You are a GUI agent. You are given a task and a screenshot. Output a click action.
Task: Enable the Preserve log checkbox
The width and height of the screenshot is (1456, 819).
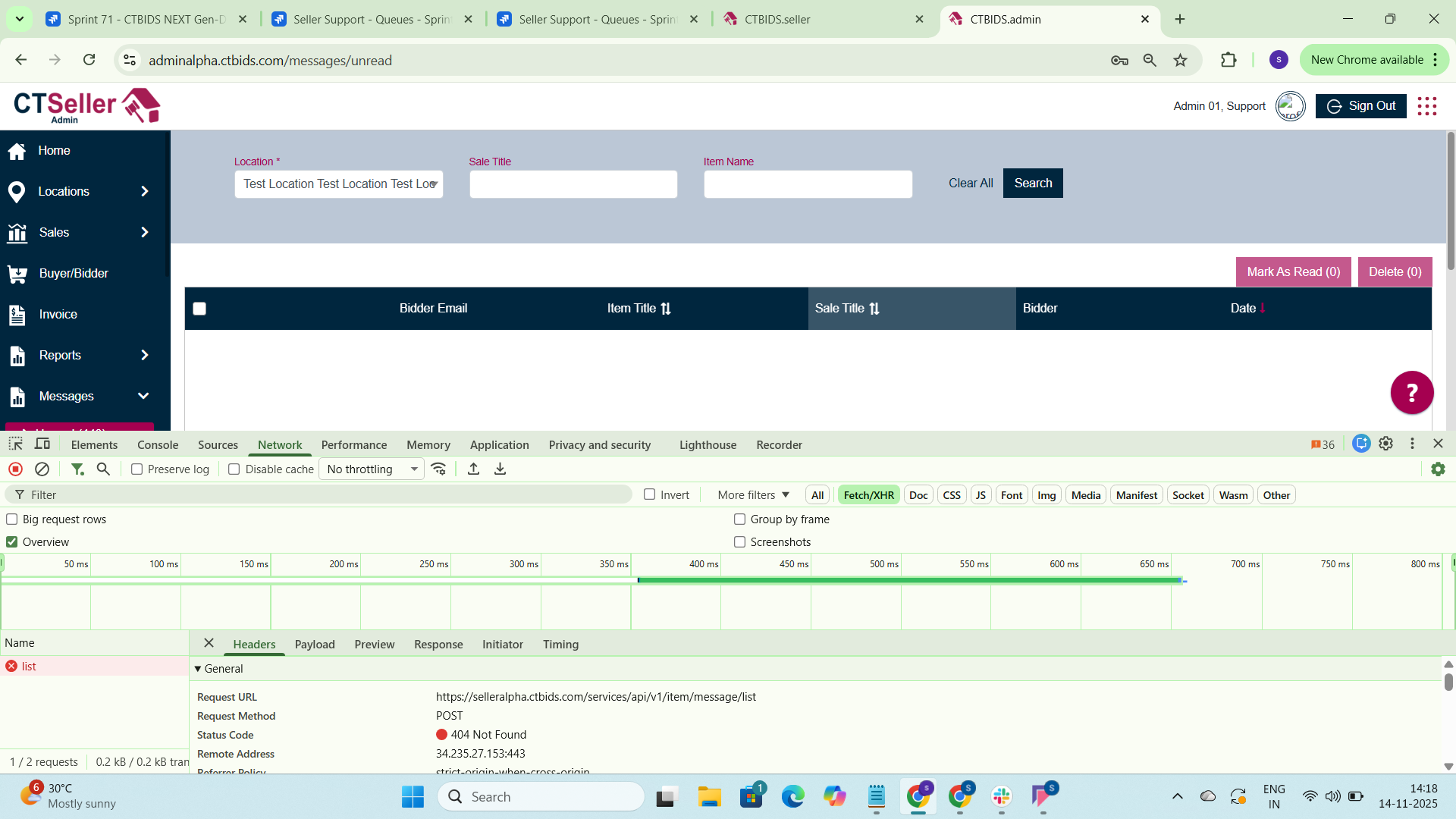click(137, 469)
